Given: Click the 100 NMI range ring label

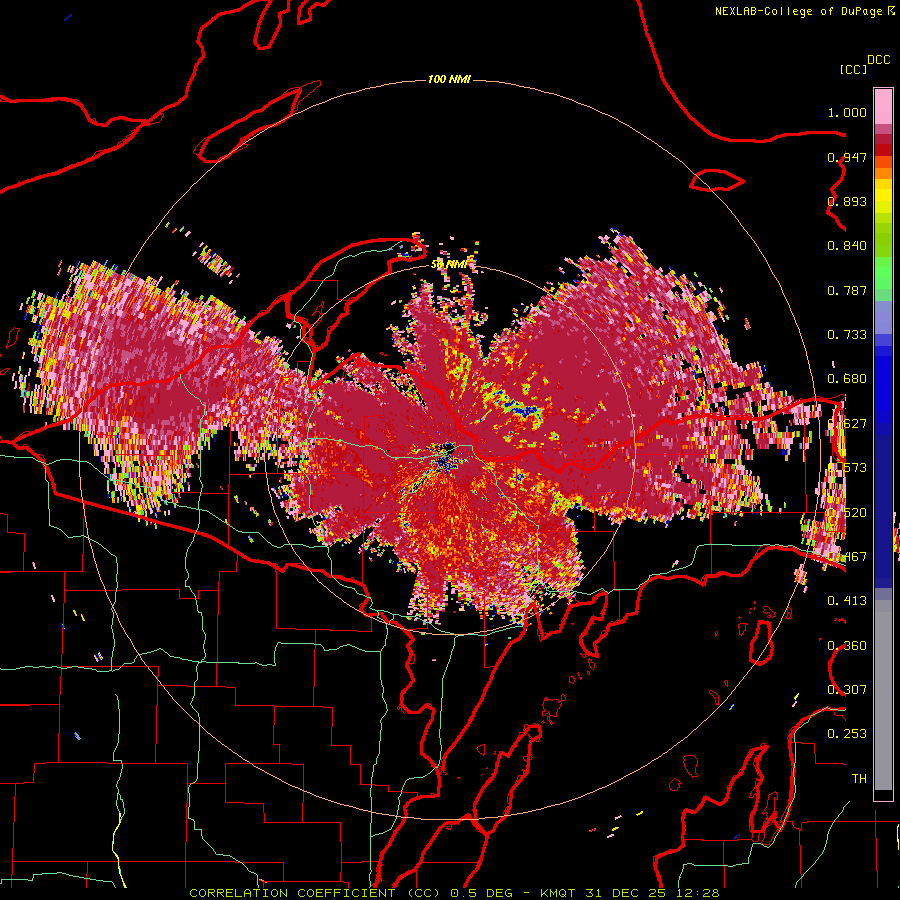Looking at the screenshot, I should tap(449, 79).
